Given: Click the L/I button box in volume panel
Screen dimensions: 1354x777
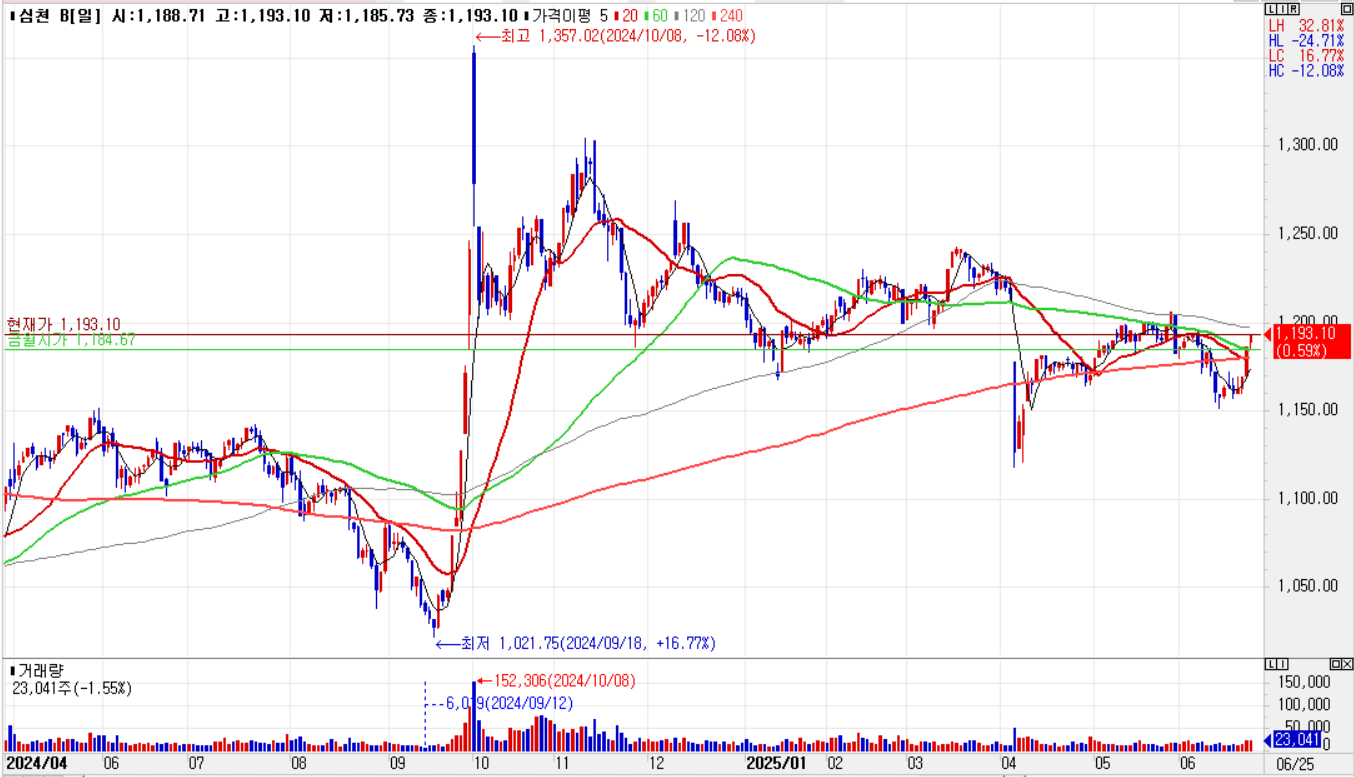Looking at the screenshot, I should [x=1275, y=664].
